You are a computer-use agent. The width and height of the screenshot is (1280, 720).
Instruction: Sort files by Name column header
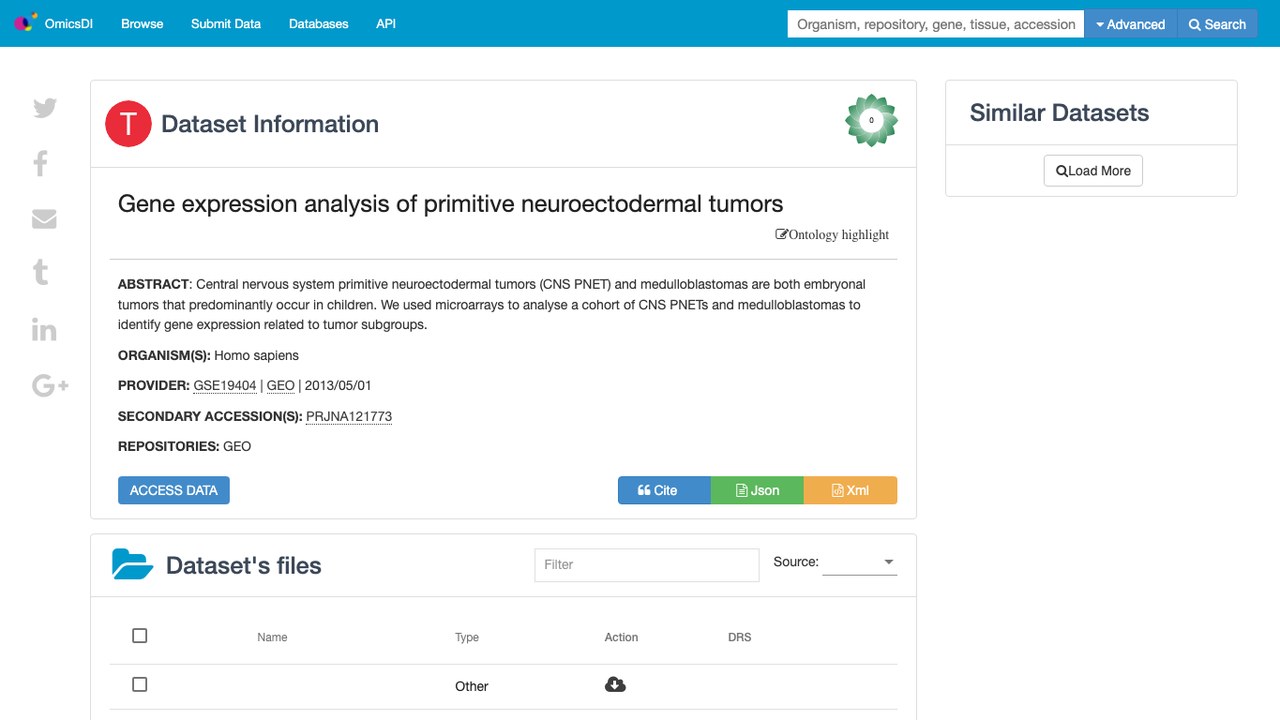272,637
